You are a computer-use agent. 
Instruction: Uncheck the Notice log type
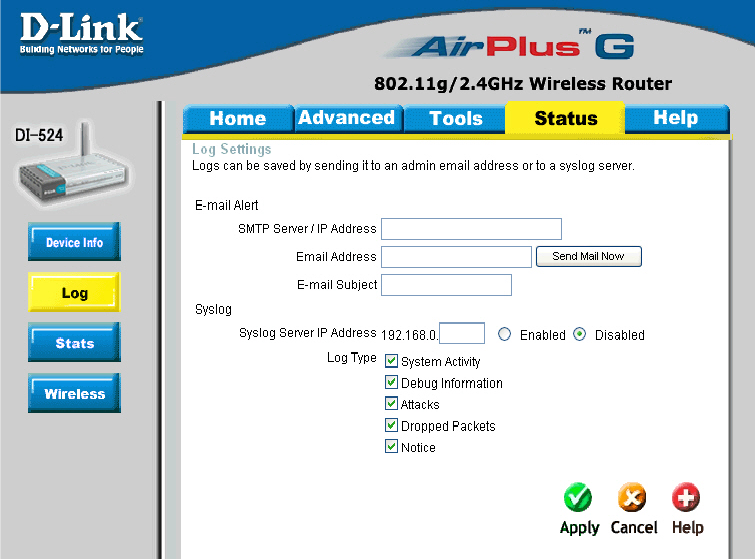391,446
